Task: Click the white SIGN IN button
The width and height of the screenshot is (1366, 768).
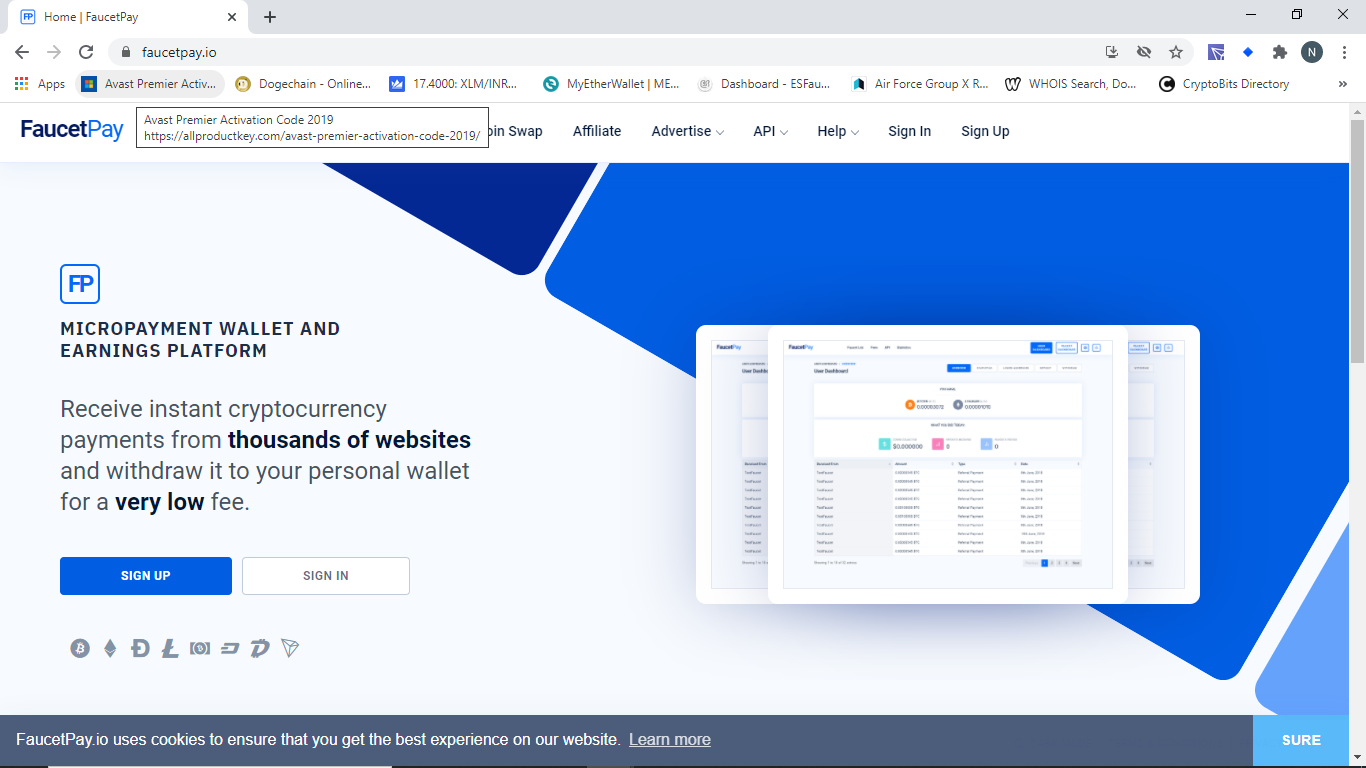Action: [326, 576]
